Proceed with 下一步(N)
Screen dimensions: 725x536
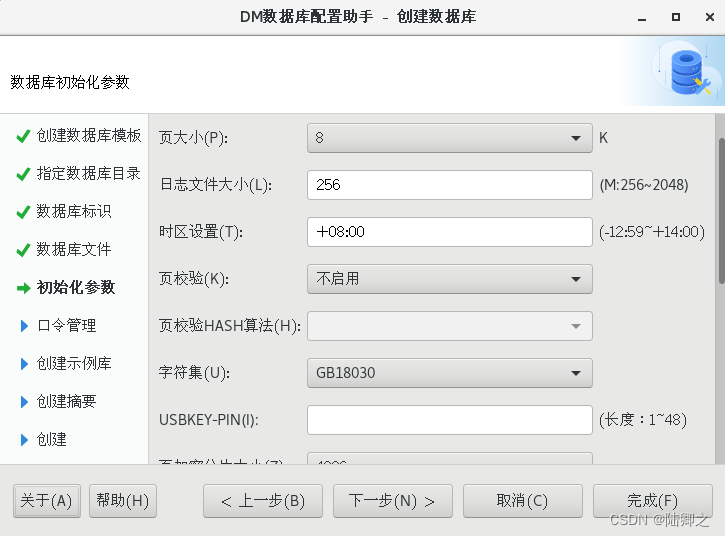393,501
